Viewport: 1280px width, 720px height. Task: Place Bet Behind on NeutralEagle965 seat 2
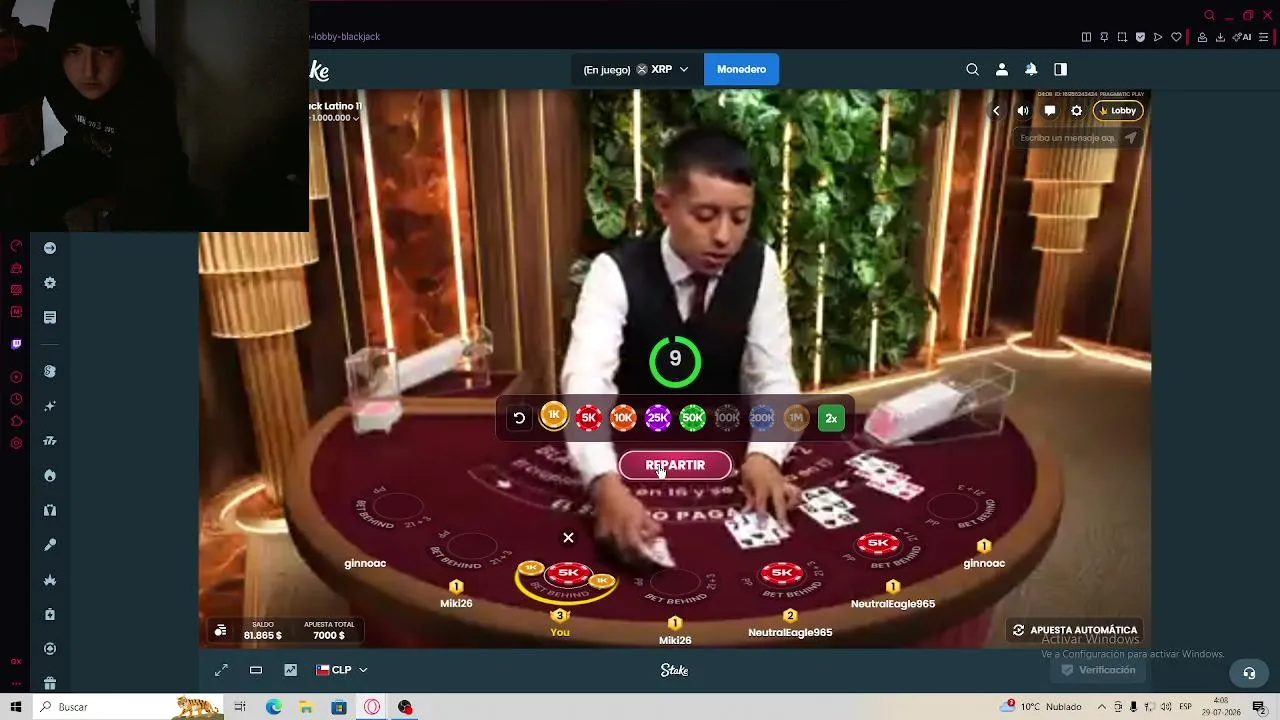point(783,574)
